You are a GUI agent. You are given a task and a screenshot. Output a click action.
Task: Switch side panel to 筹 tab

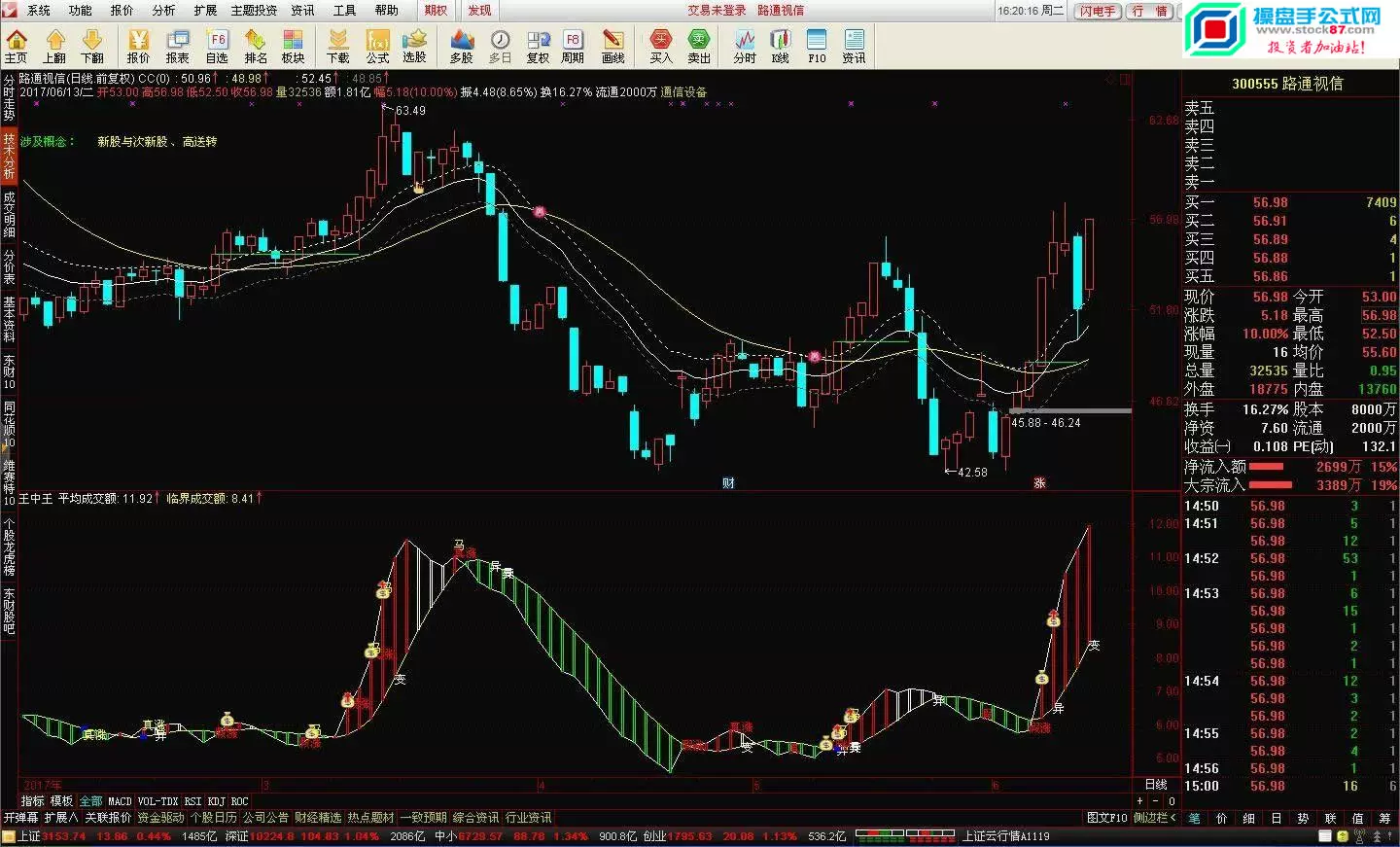pos(1384,819)
